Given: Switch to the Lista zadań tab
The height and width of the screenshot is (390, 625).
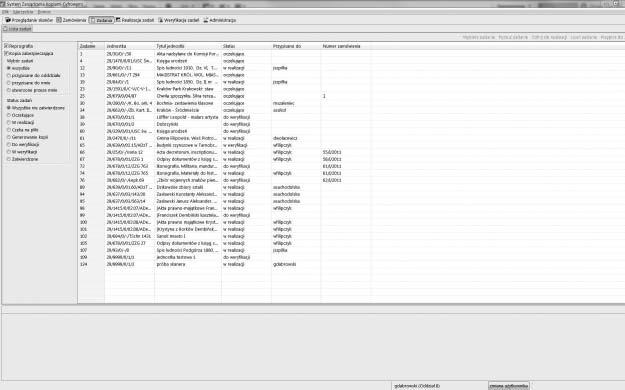Looking at the screenshot, I should click(17, 29).
